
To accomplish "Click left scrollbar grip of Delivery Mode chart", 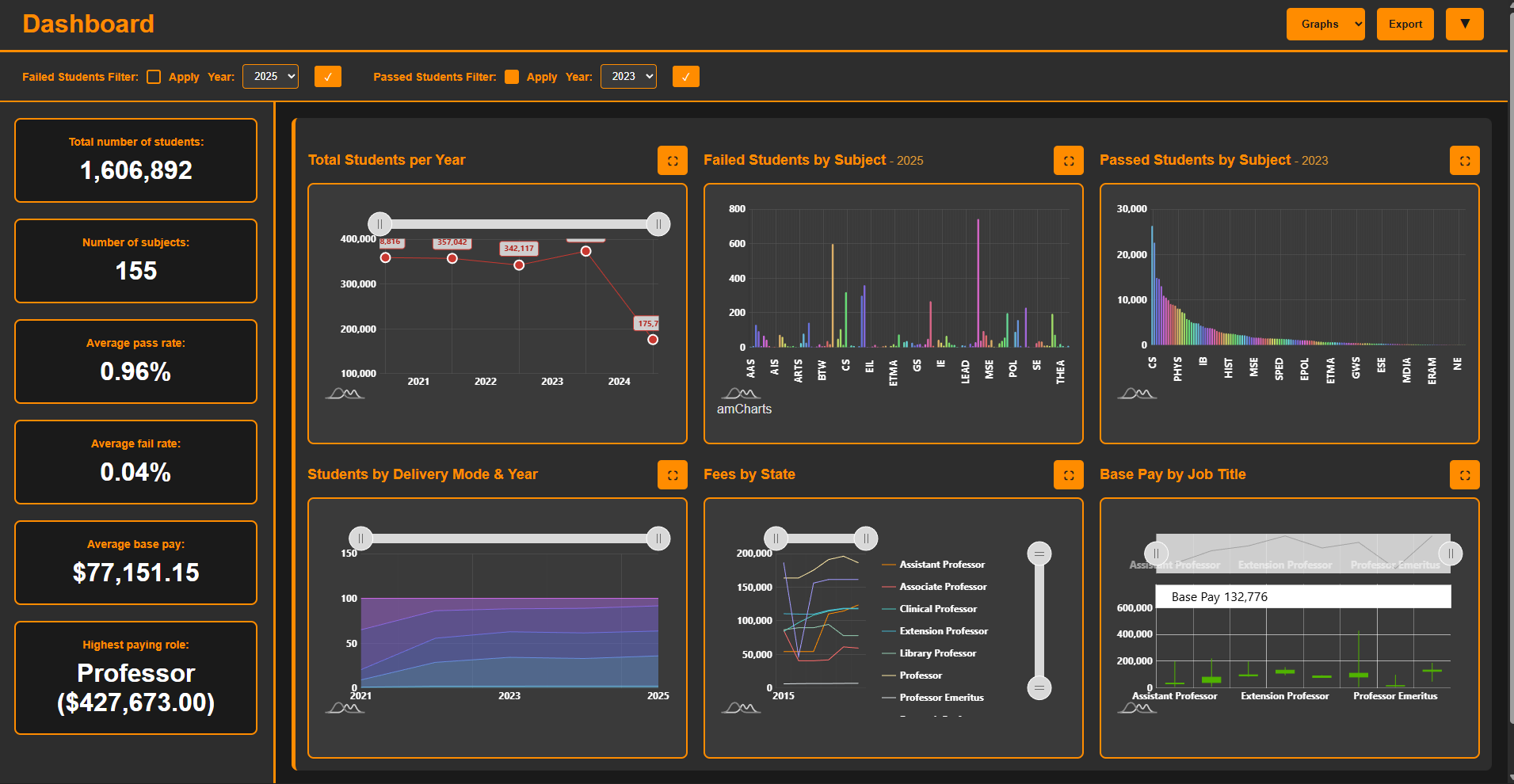I will 360,539.
